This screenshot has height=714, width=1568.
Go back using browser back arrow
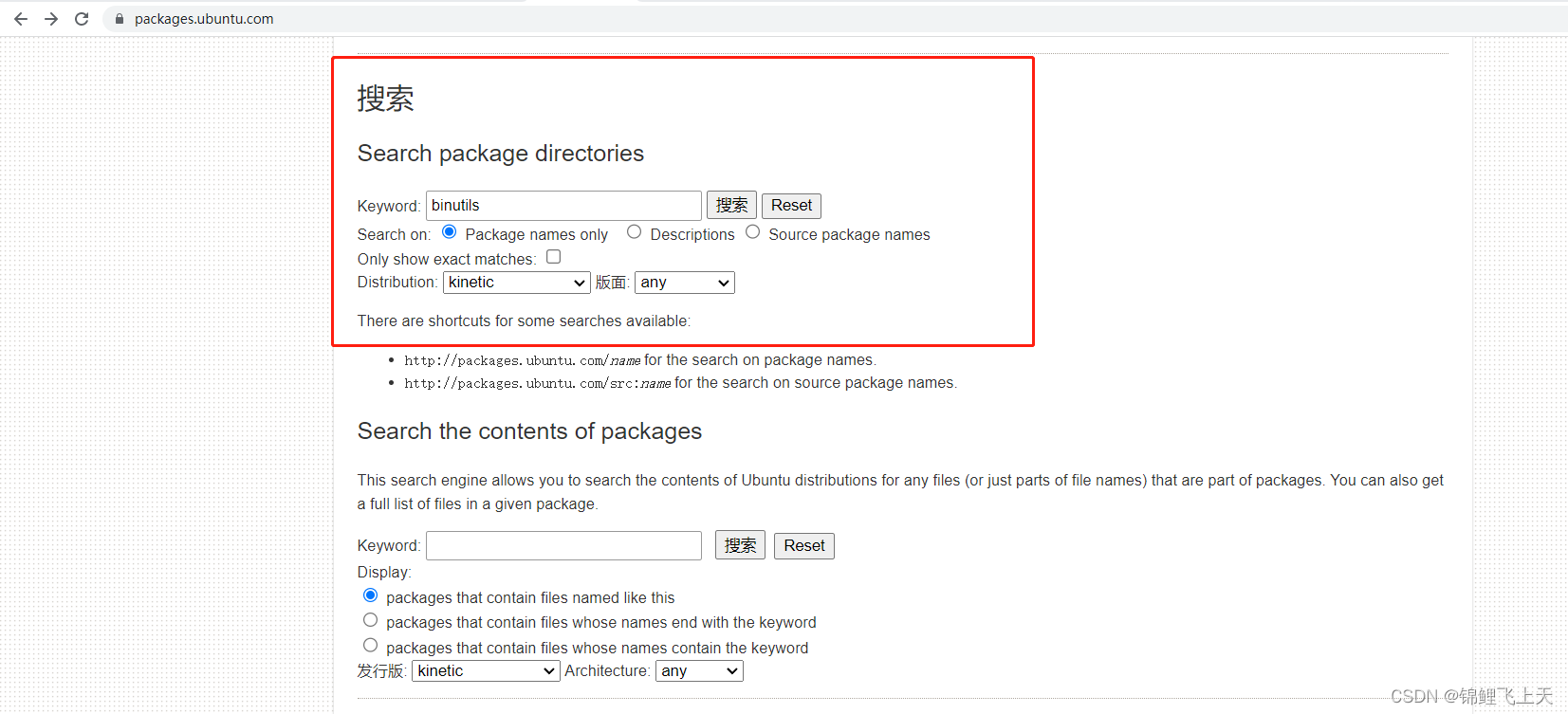pyautogui.click(x=21, y=19)
